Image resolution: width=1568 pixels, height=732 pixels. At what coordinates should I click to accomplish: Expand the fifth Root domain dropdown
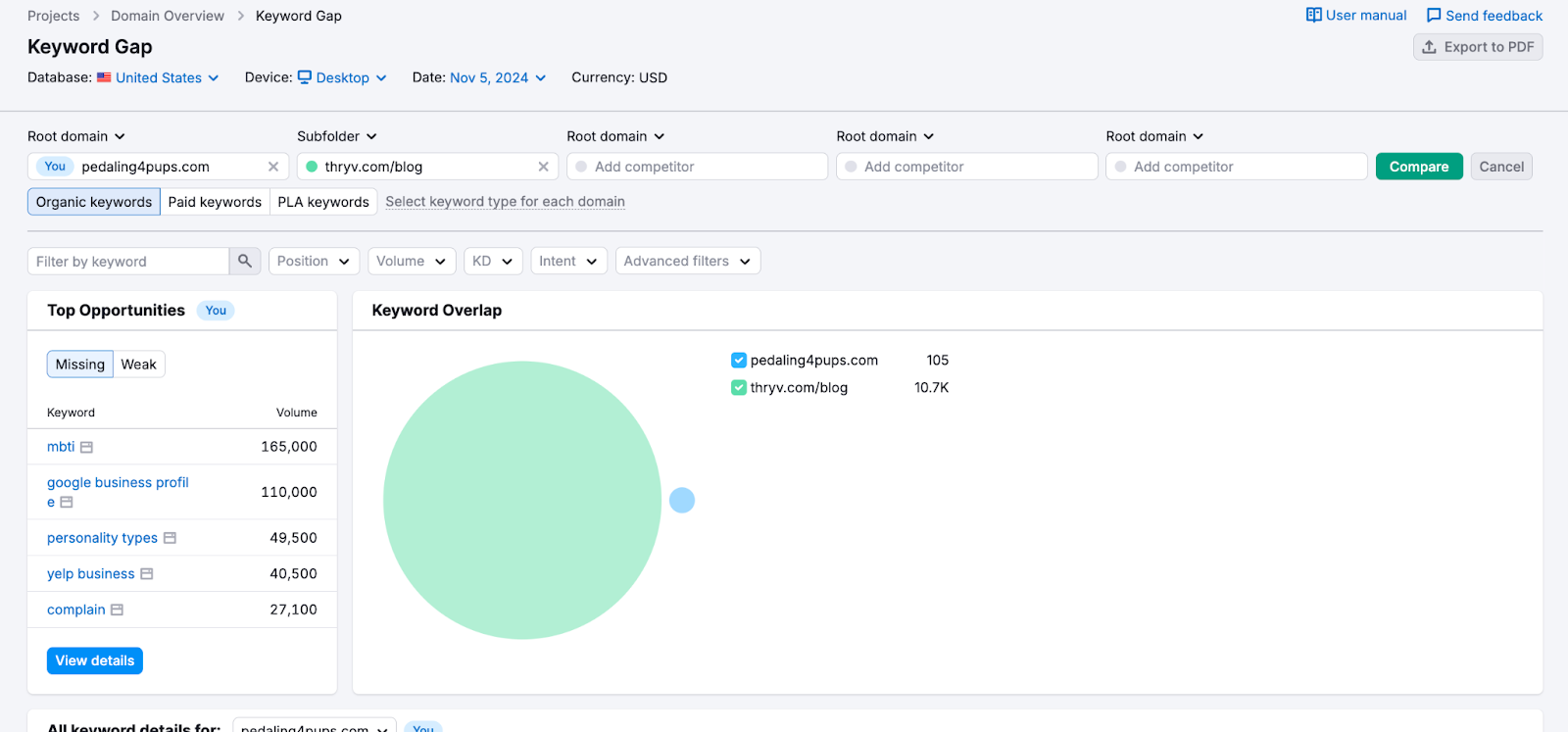coord(1154,136)
